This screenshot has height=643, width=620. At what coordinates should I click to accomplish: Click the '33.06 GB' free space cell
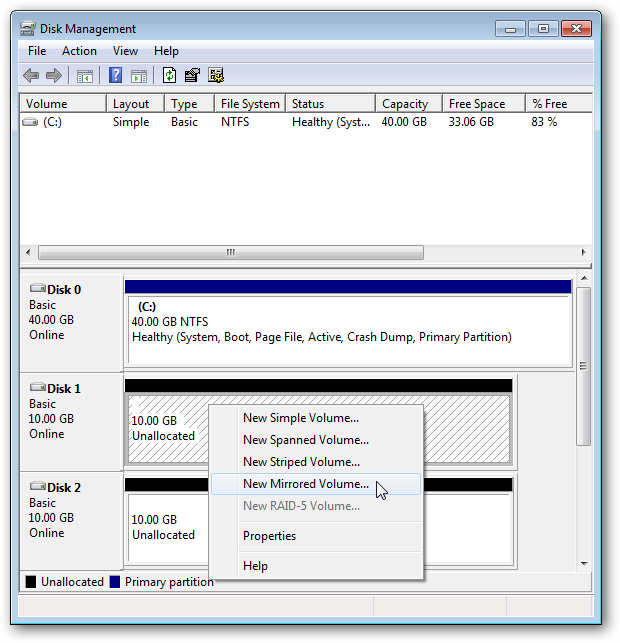471,122
